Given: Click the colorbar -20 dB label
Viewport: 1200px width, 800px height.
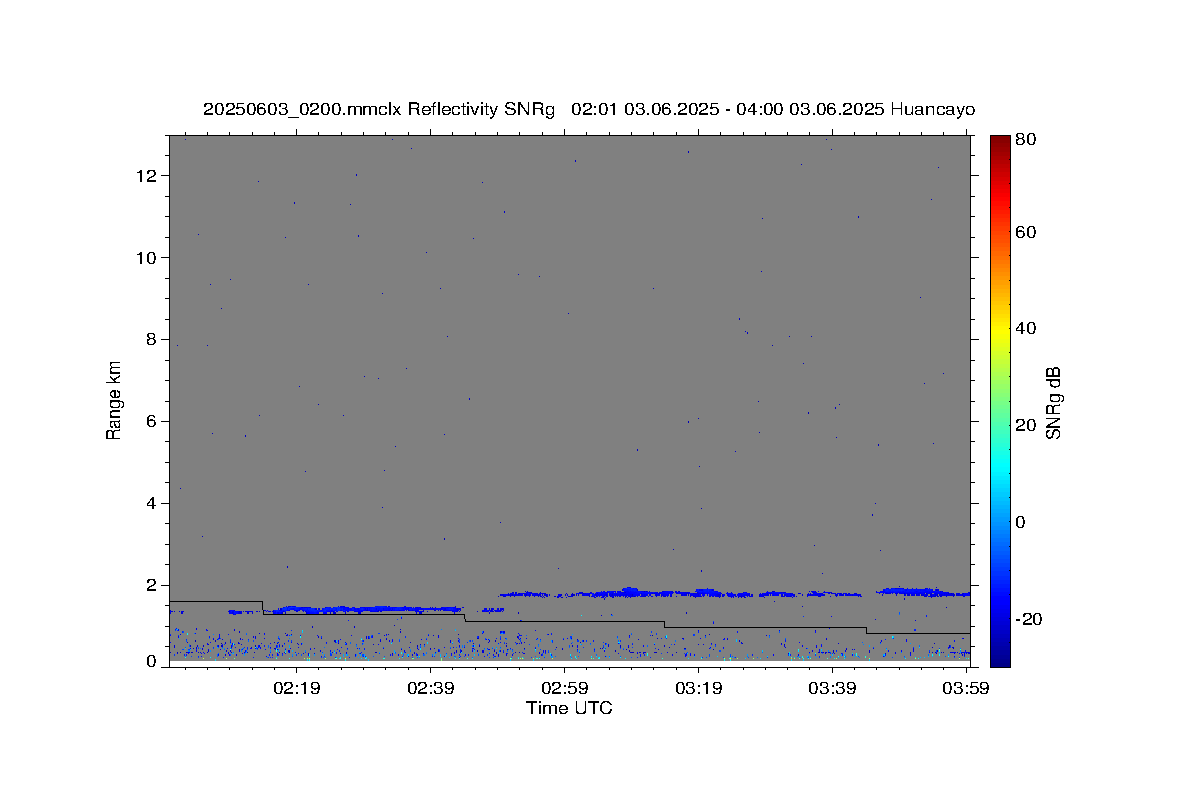Looking at the screenshot, I should [1027, 619].
